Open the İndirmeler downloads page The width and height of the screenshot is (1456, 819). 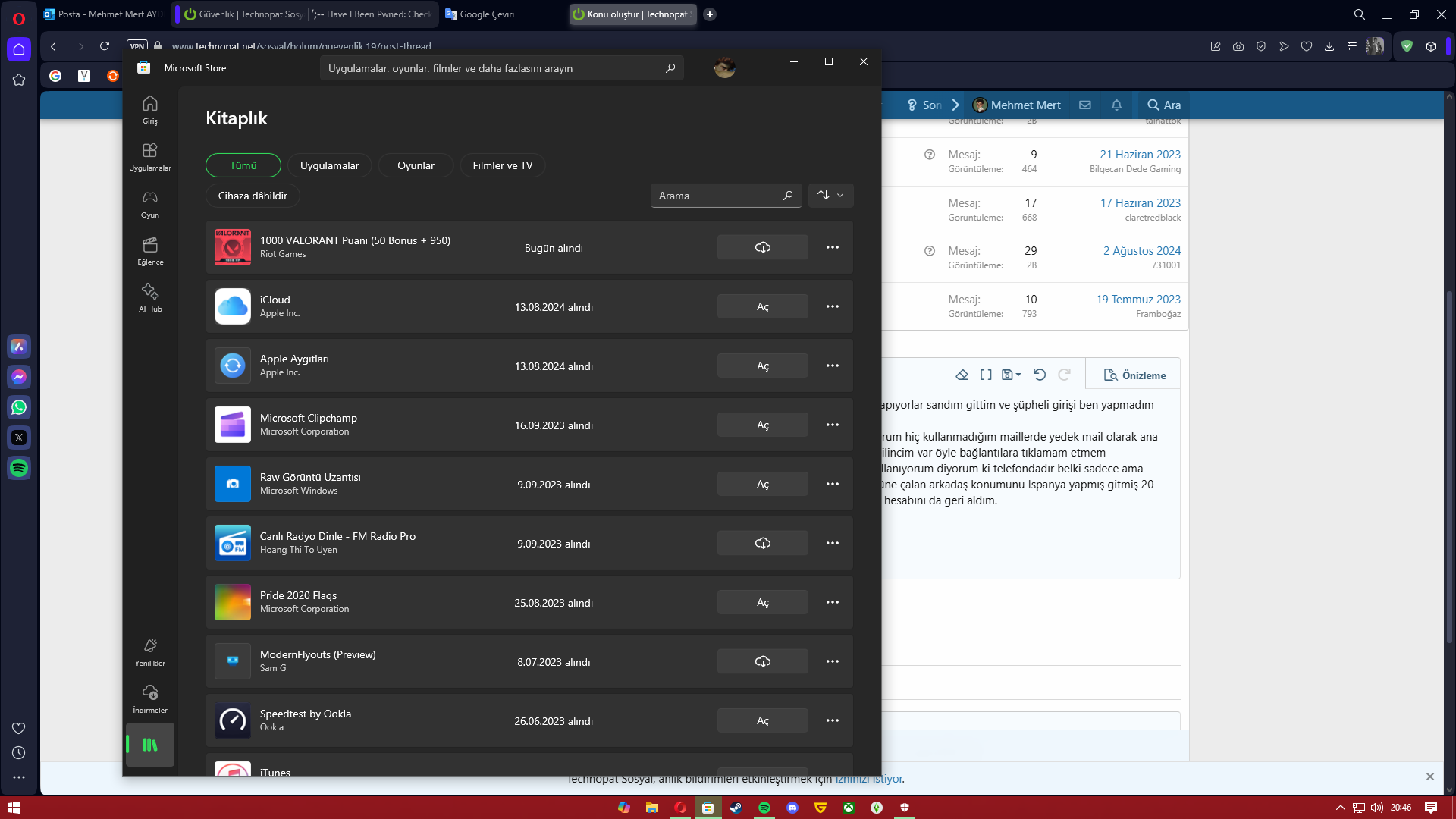(150, 698)
